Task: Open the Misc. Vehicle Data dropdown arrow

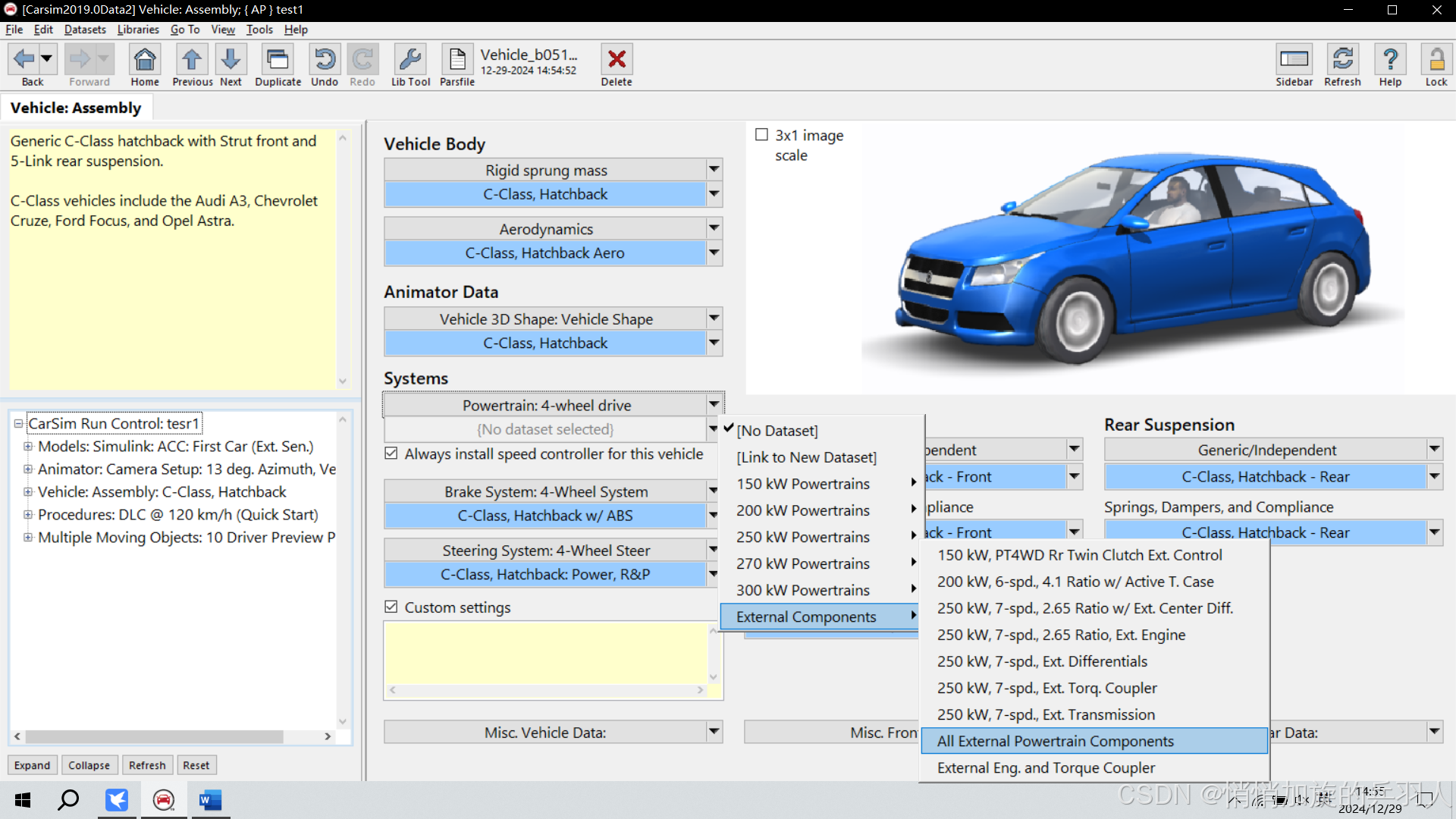Action: [x=714, y=732]
